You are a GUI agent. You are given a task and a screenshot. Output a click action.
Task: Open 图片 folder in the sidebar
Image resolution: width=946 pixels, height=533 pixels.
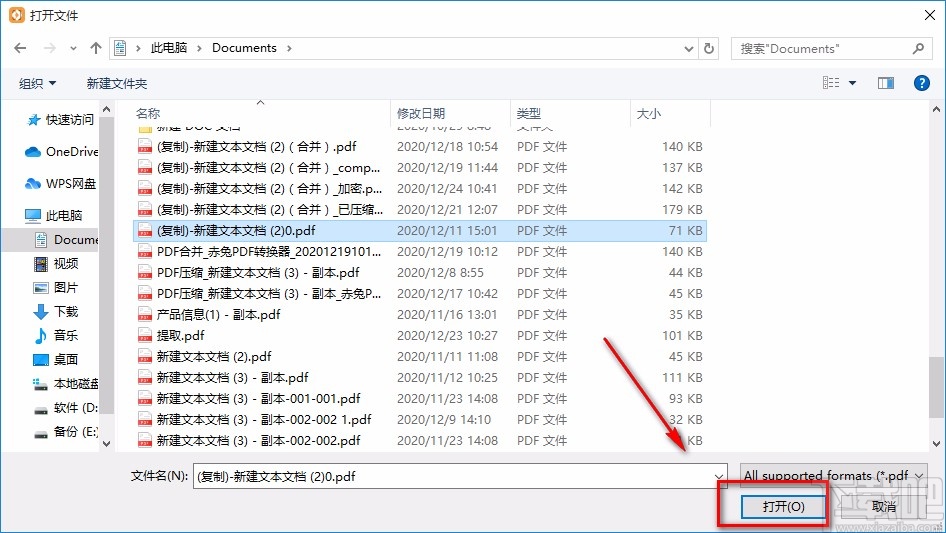(x=56, y=287)
